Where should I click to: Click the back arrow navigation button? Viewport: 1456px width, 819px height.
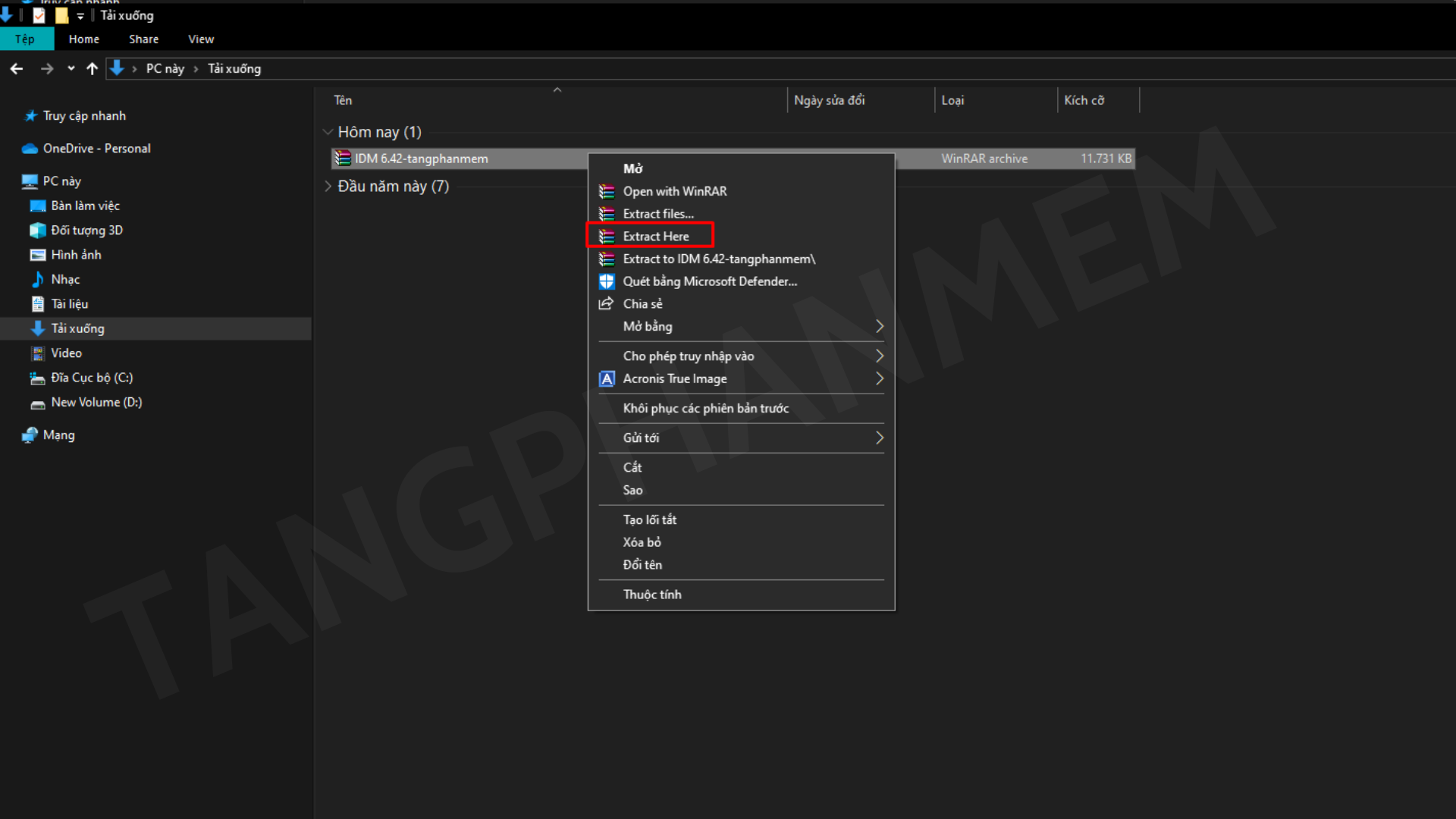(17, 69)
